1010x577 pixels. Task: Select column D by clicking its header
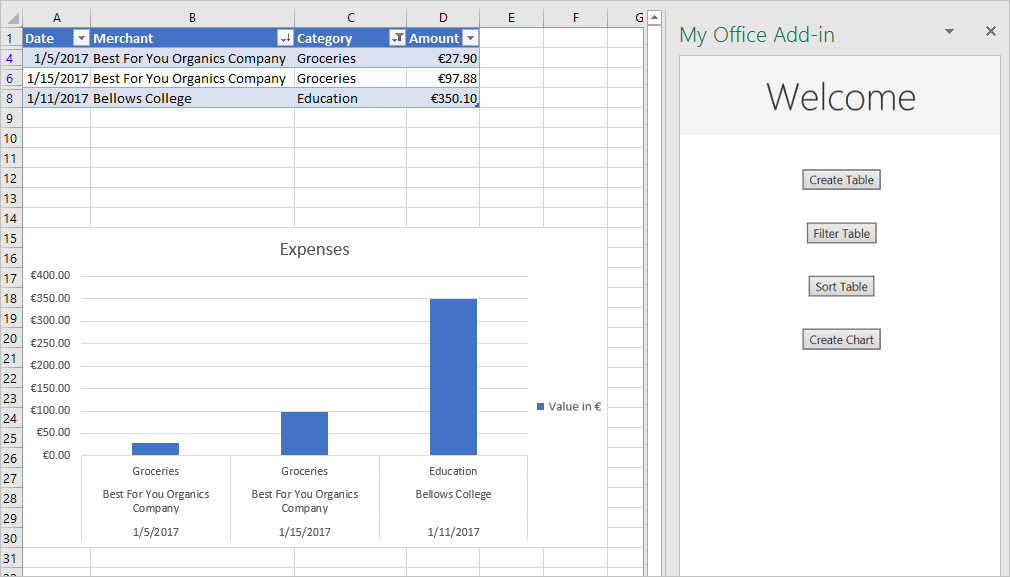(x=444, y=17)
